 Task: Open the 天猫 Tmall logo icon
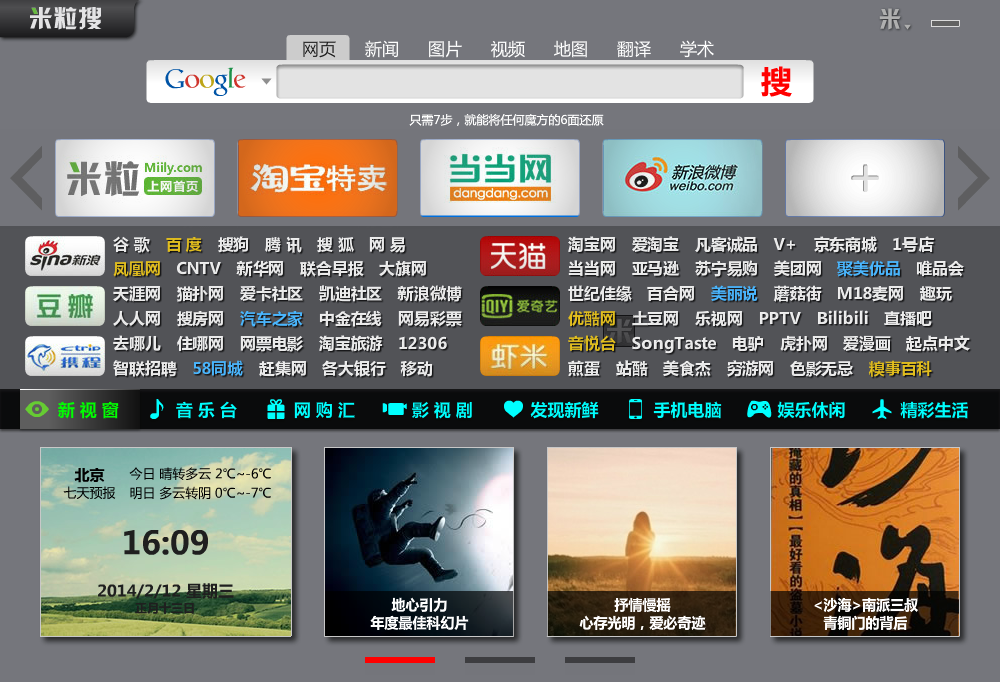pyautogui.click(x=520, y=256)
